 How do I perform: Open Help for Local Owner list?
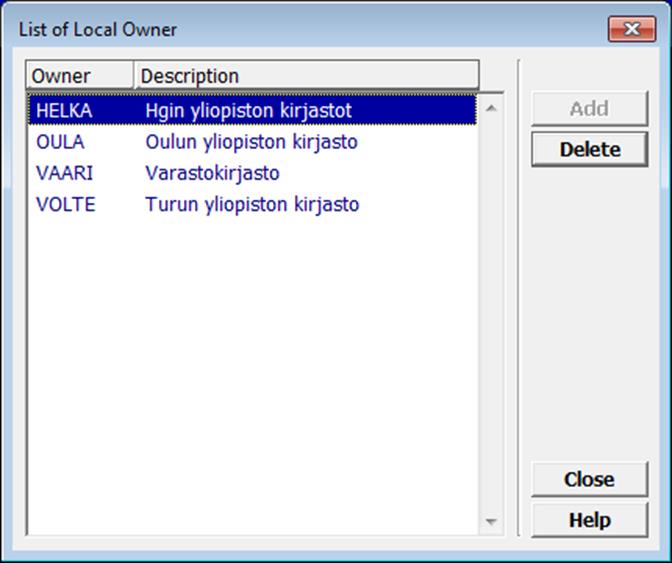click(590, 520)
